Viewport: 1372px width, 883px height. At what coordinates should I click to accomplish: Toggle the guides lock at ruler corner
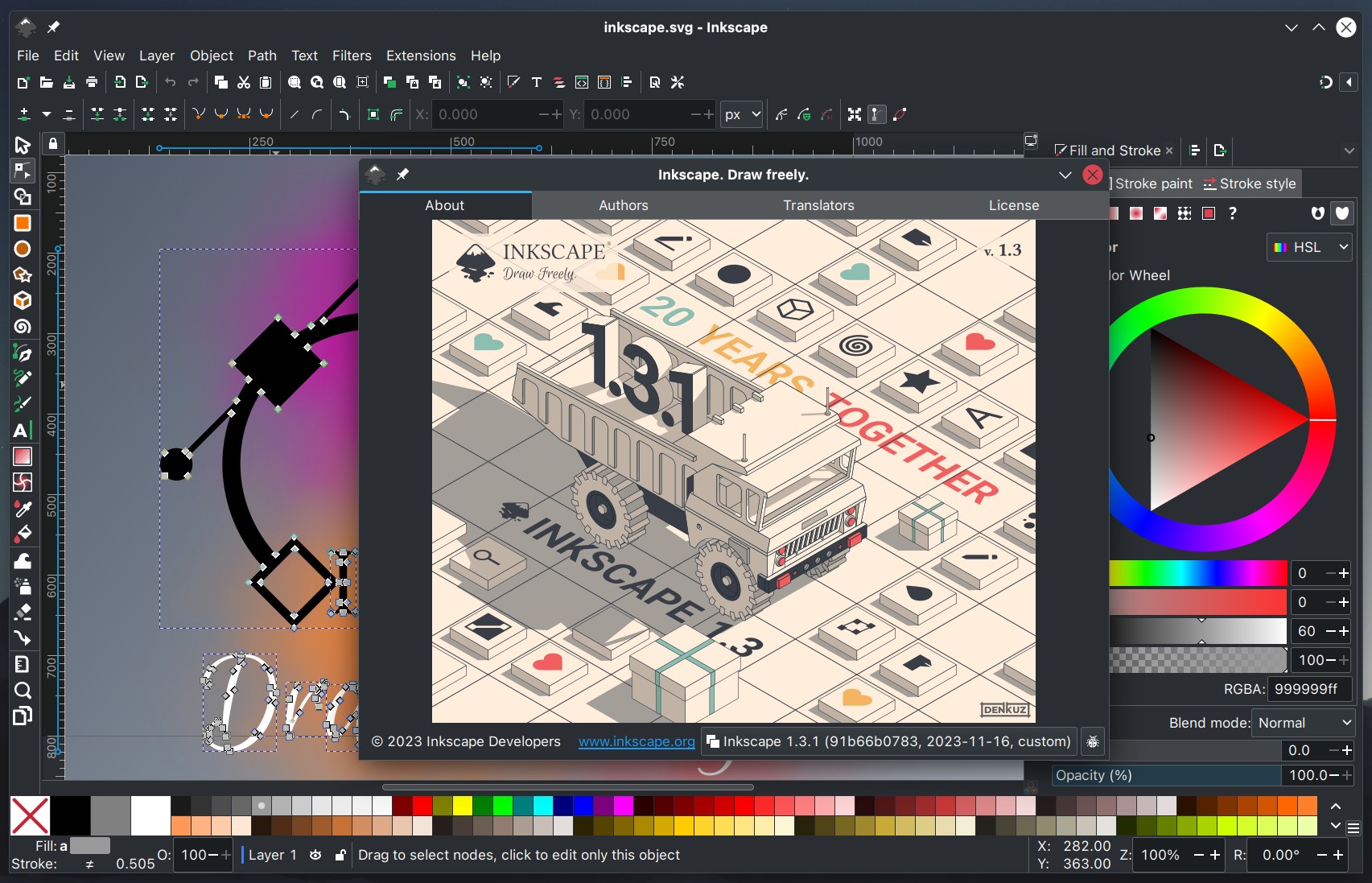click(53, 144)
